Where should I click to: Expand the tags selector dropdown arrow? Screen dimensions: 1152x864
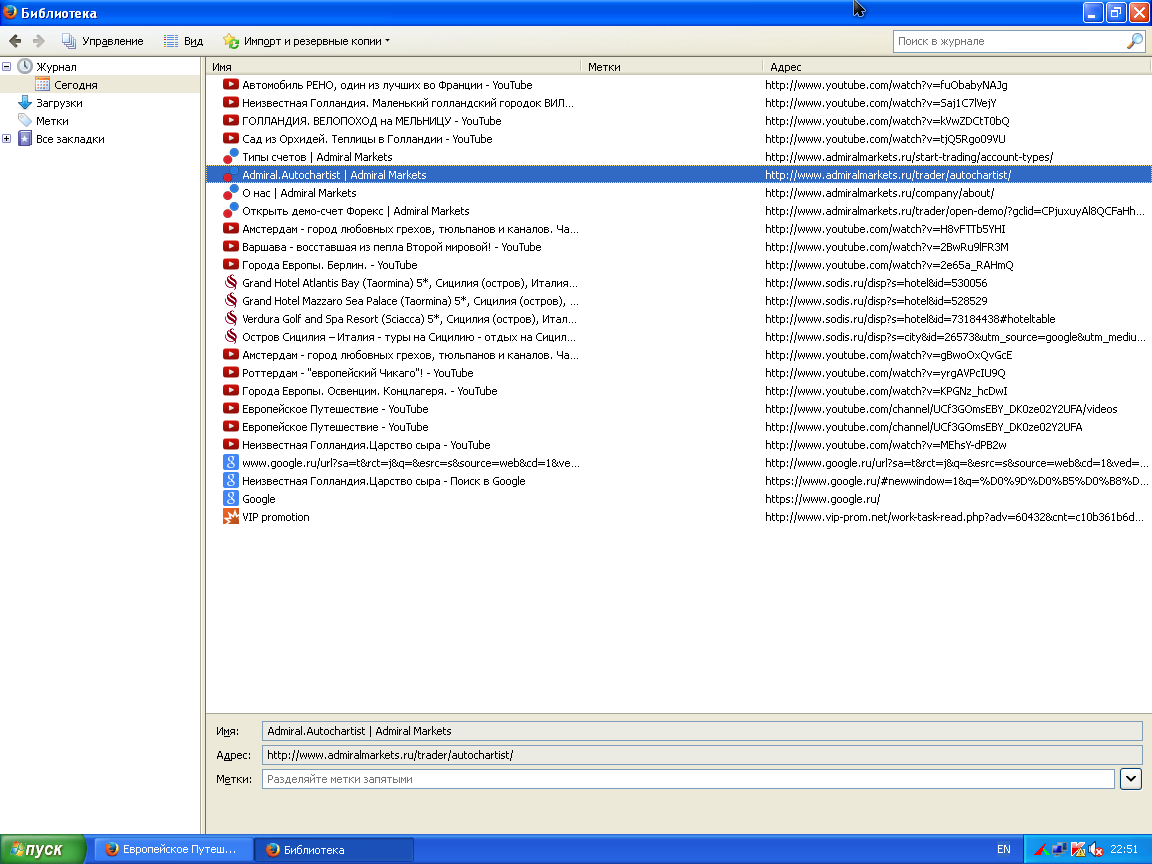coord(1130,779)
